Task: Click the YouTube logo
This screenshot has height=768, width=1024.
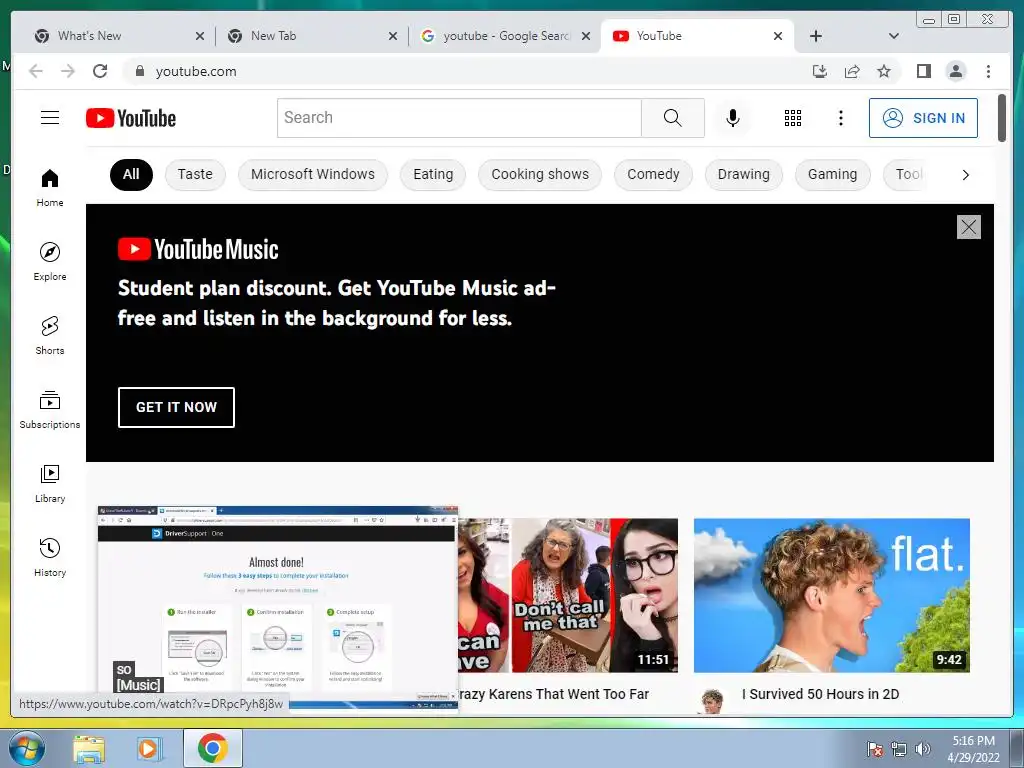Action: click(131, 118)
